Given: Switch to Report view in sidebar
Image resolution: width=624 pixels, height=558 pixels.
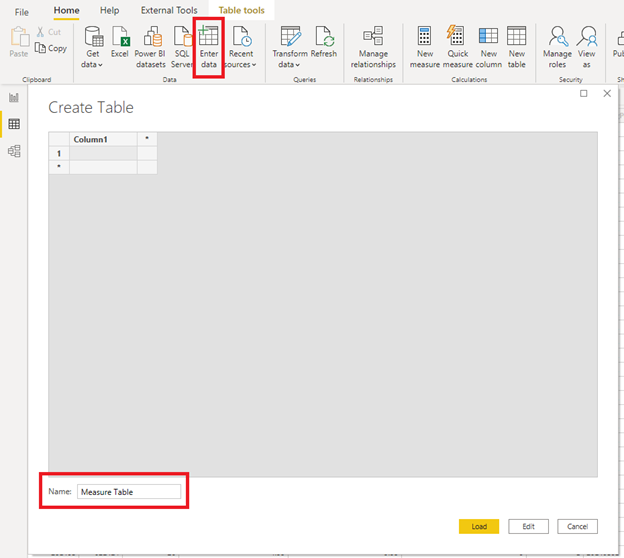Looking at the screenshot, I should tap(14, 97).
